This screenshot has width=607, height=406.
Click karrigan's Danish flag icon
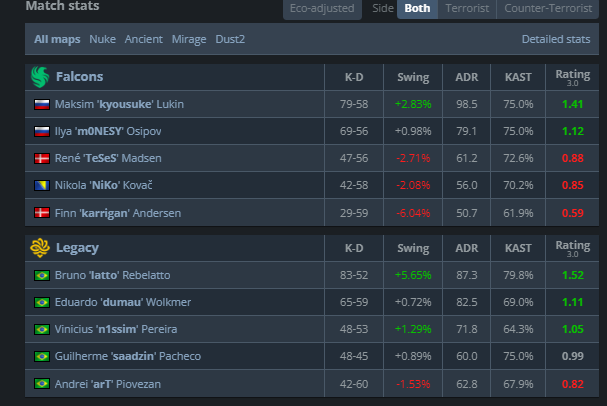[x=42, y=213]
